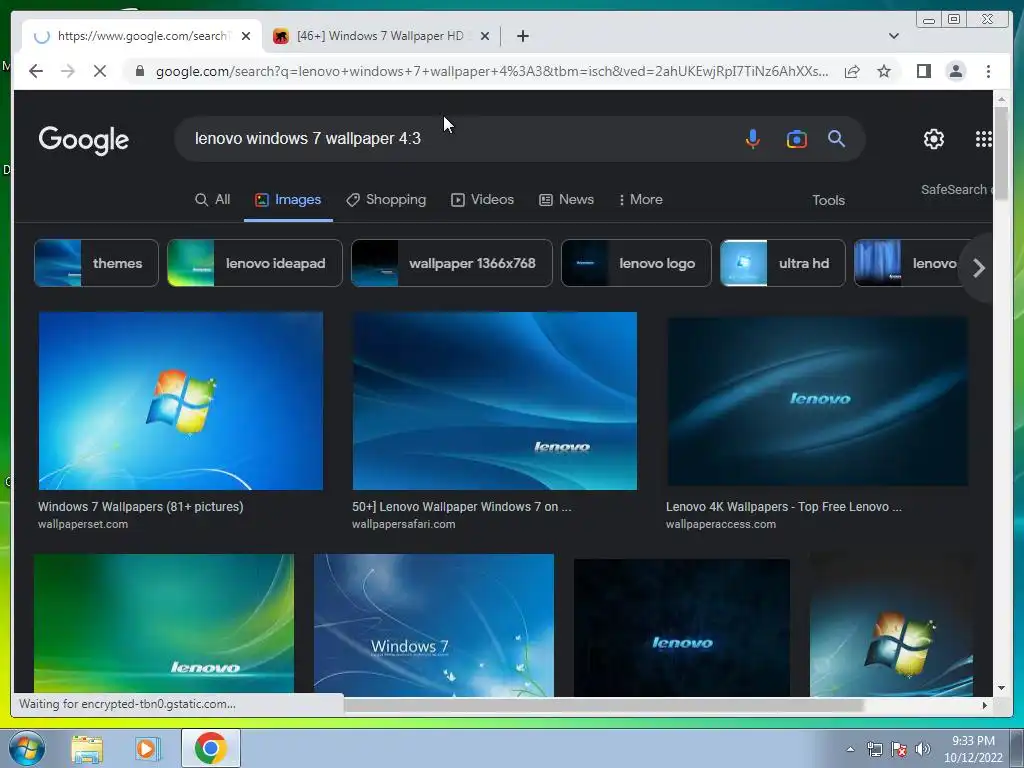Open SafeSearch settings
The width and height of the screenshot is (1024, 768).
(956, 189)
